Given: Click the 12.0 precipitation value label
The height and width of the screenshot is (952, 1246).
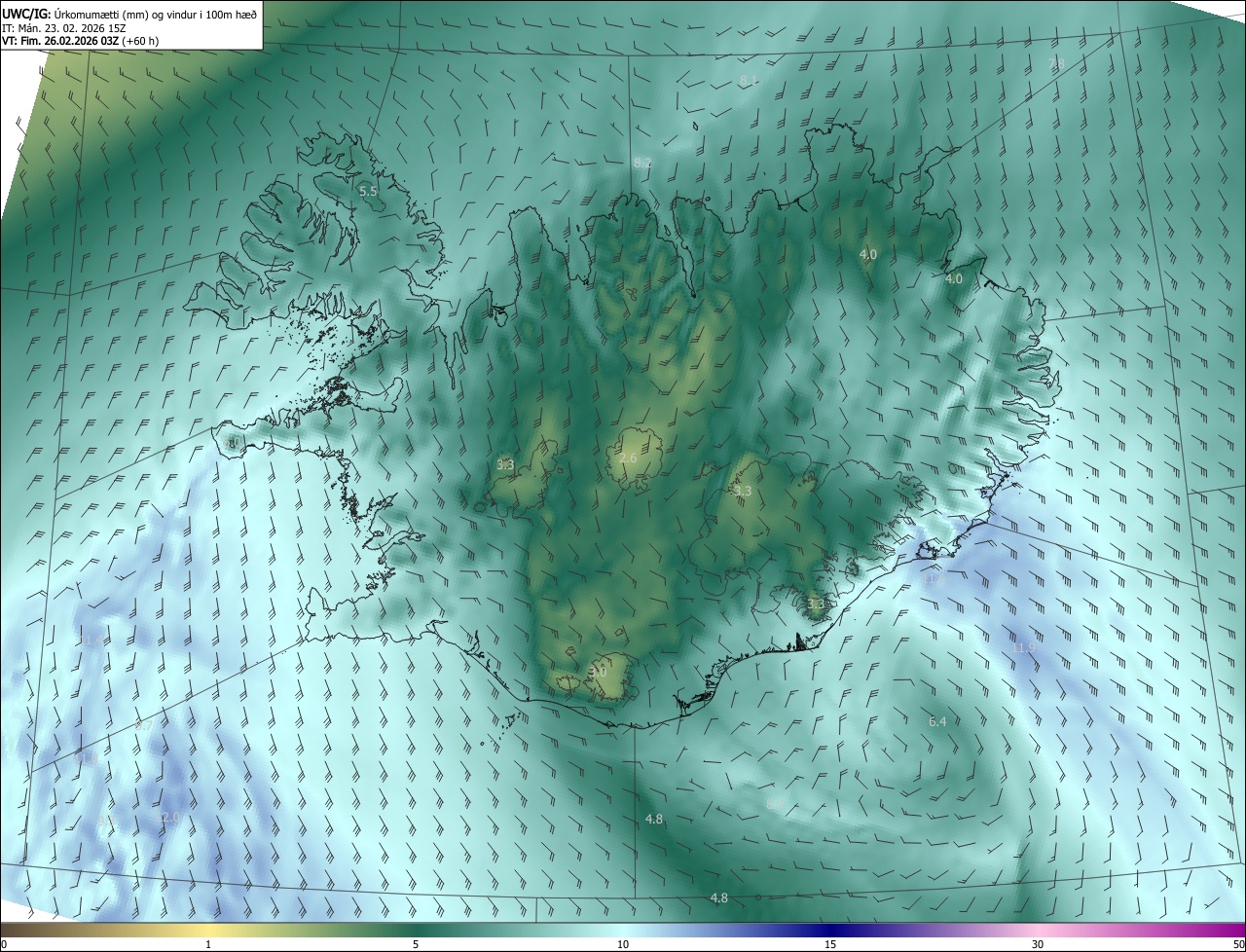Looking at the screenshot, I should pyautogui.click(x=167, y=817).
